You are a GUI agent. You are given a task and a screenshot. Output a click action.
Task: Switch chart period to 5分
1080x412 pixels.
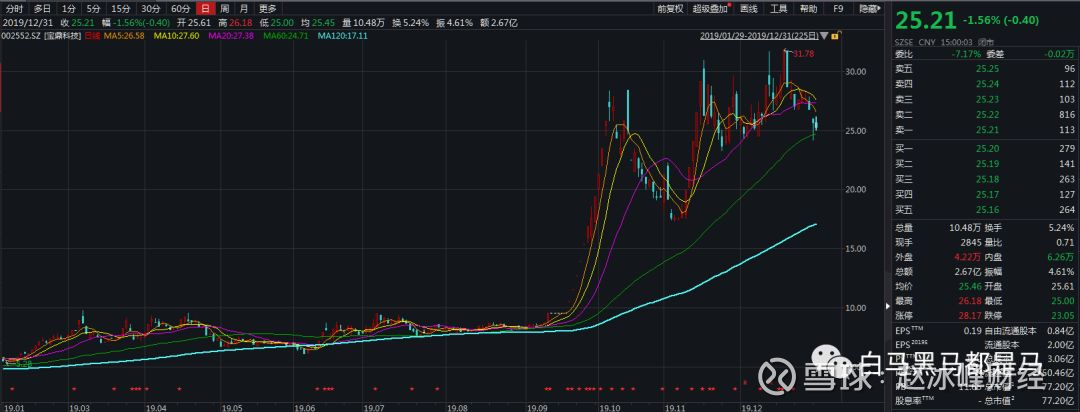coord(92,9)
